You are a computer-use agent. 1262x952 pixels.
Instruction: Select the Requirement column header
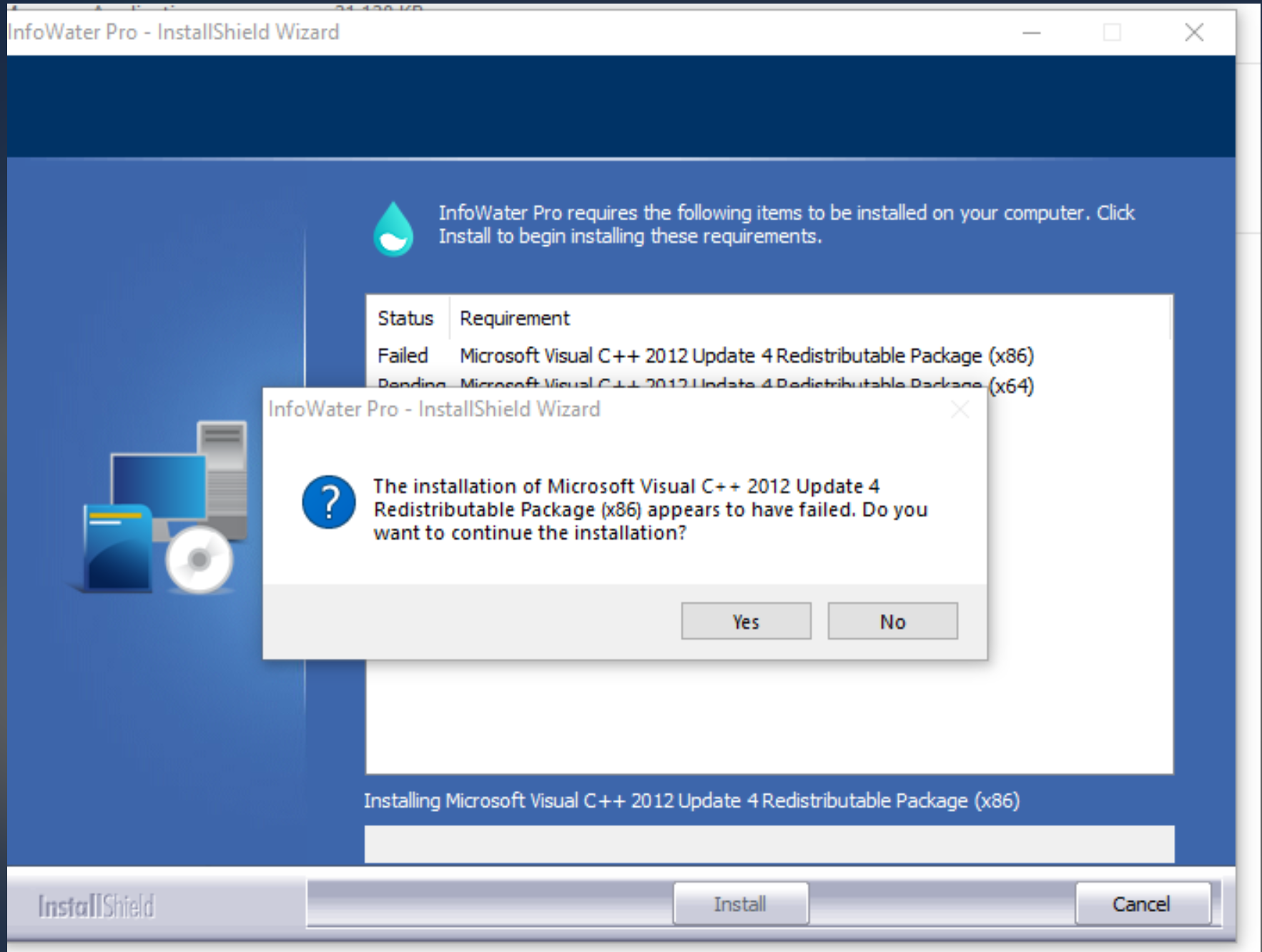513,319
